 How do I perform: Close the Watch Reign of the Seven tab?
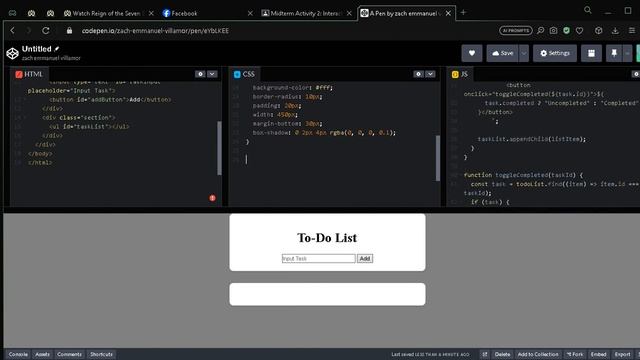(151, 13)
